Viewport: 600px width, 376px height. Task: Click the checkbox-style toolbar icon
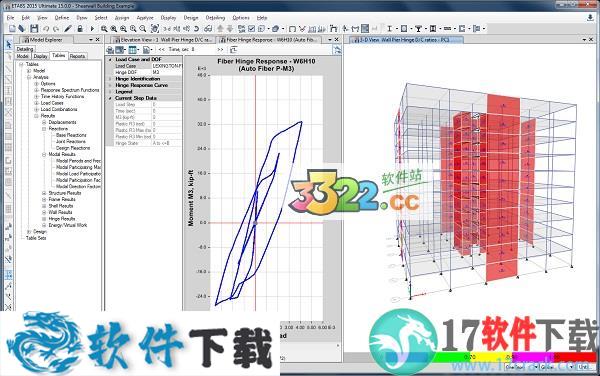click(x=251, y=29)
